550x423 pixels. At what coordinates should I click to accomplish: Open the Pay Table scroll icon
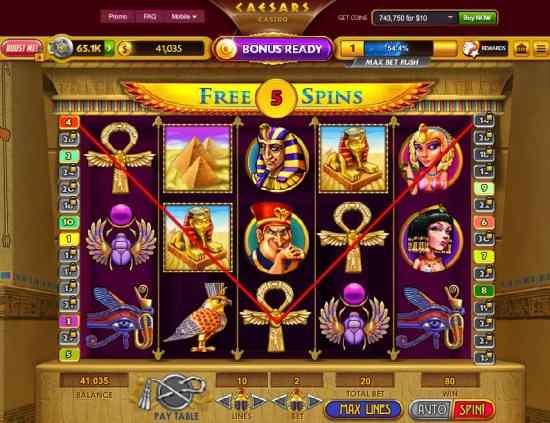pyautogui.click(x=175, y=392)
